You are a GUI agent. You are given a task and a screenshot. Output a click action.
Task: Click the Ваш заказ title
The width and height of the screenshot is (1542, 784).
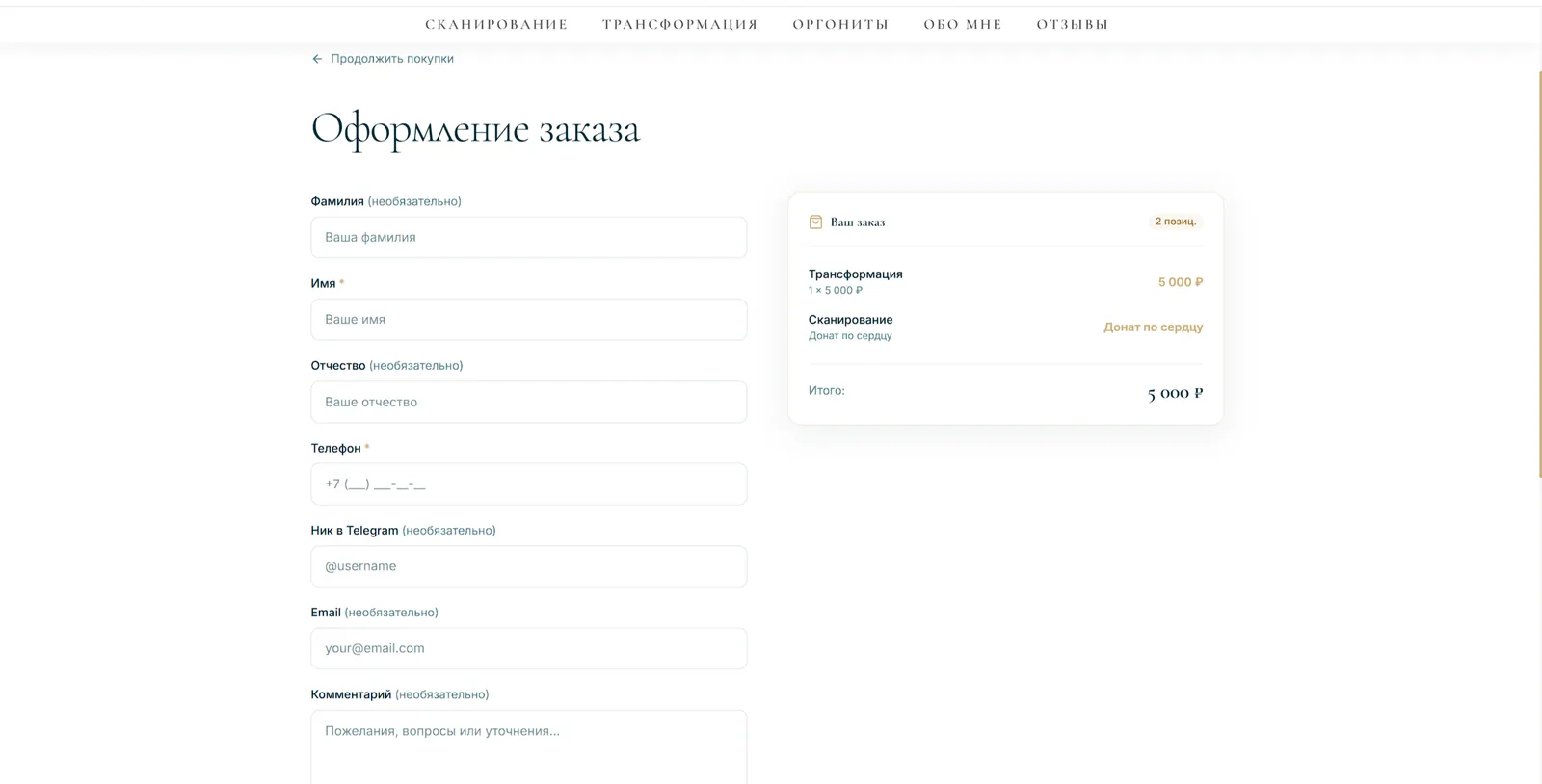pos(858,222)
